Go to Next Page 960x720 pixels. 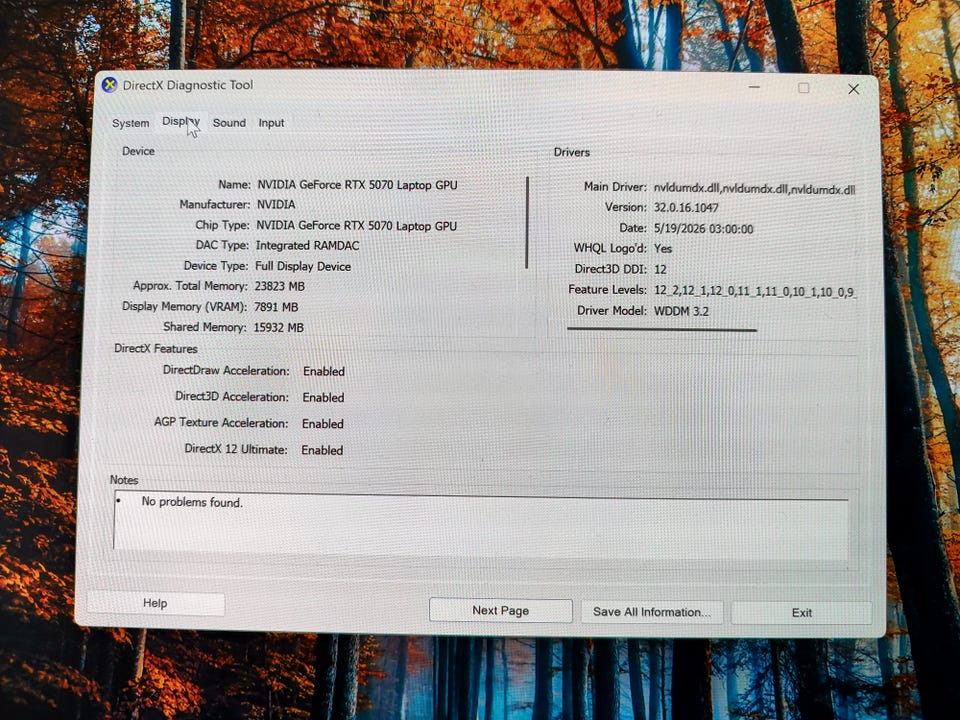(x=500, y=610)
